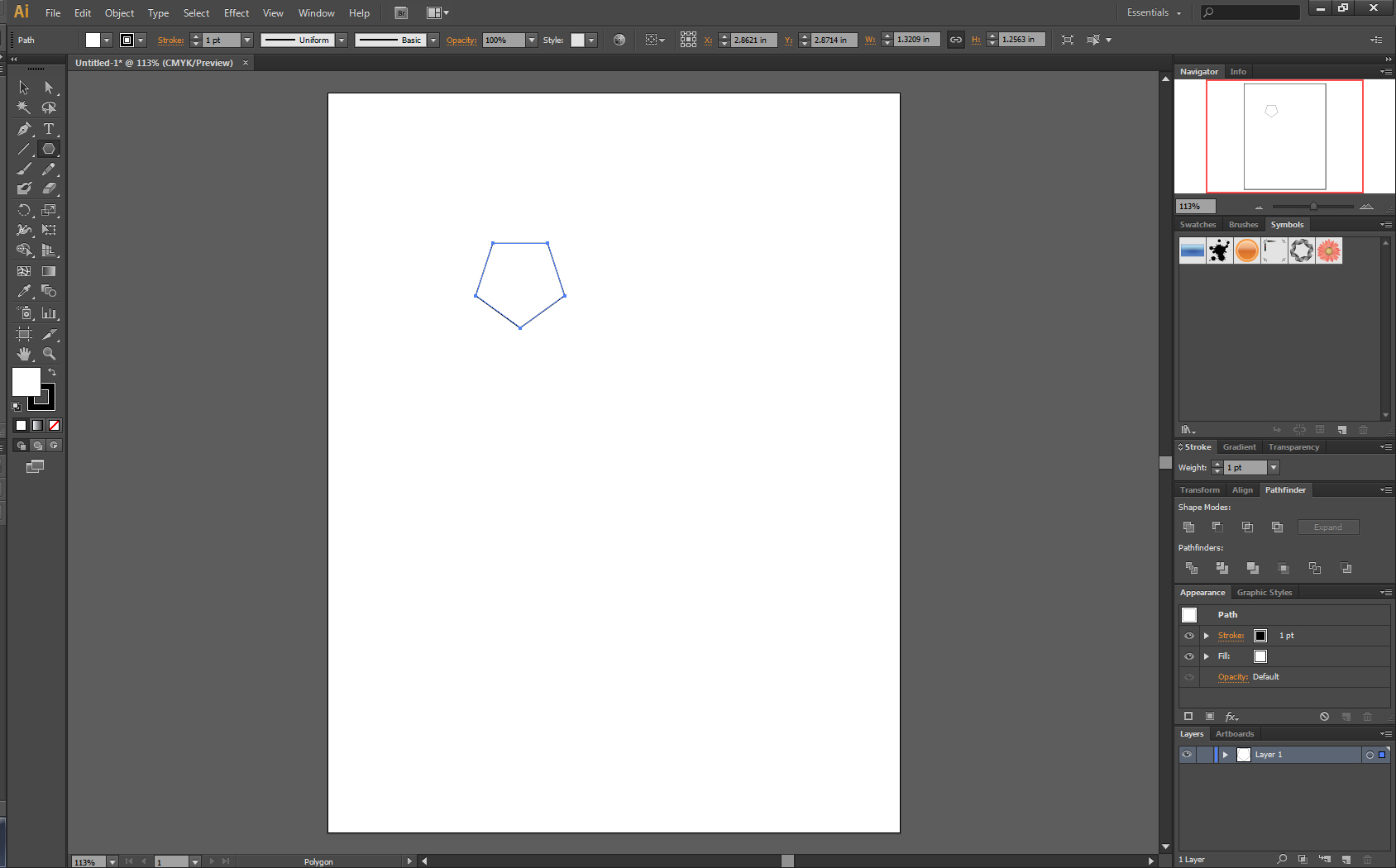Select the Shape Builder tool

(24, 250)
